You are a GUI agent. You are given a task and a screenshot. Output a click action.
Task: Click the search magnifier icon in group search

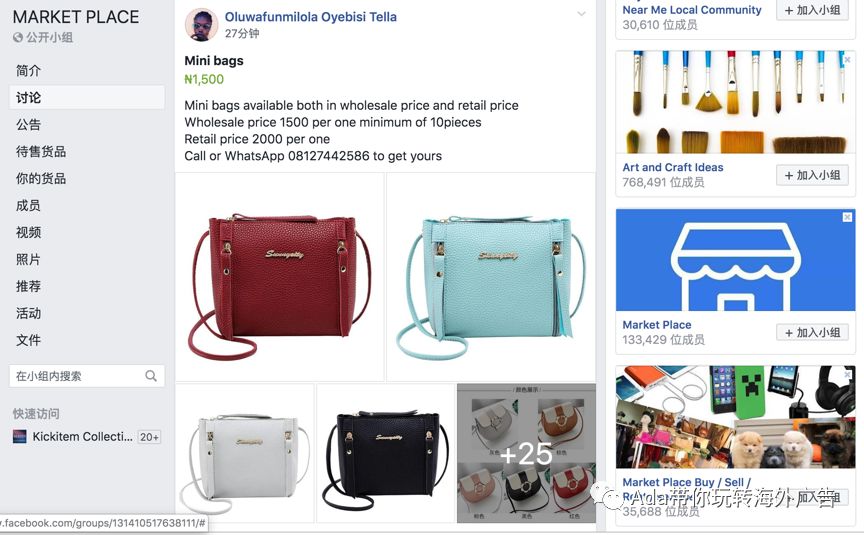[x=150, y=376]
